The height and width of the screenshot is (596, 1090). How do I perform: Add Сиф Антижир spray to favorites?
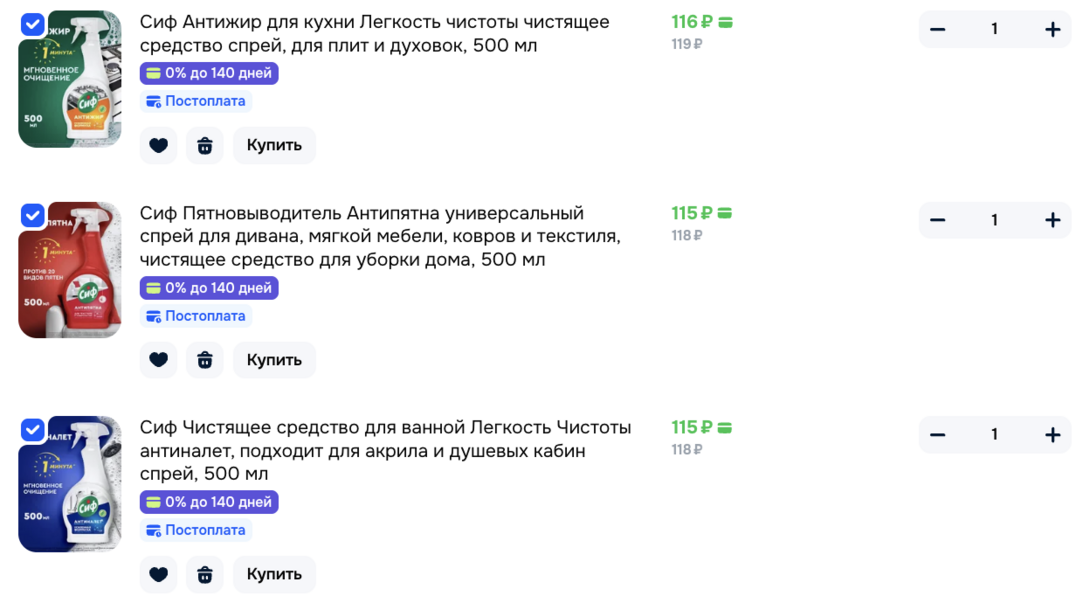[158, 145]
